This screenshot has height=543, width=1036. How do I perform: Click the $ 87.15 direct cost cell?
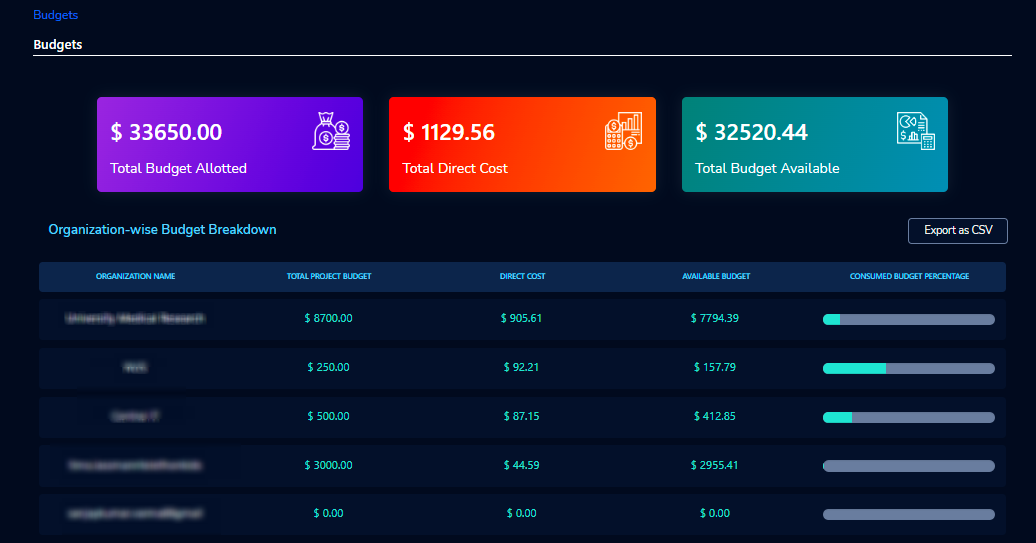pos(521,416)
